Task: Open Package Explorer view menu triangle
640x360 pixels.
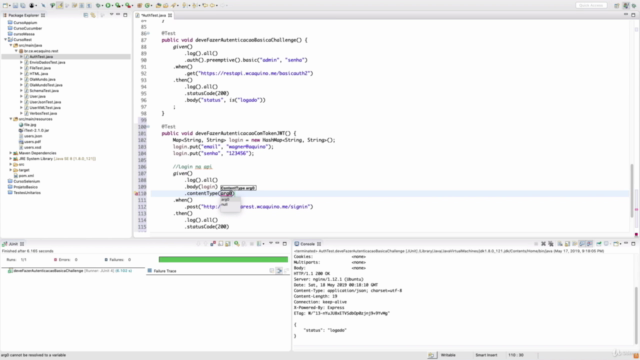Action: (111, 15)
